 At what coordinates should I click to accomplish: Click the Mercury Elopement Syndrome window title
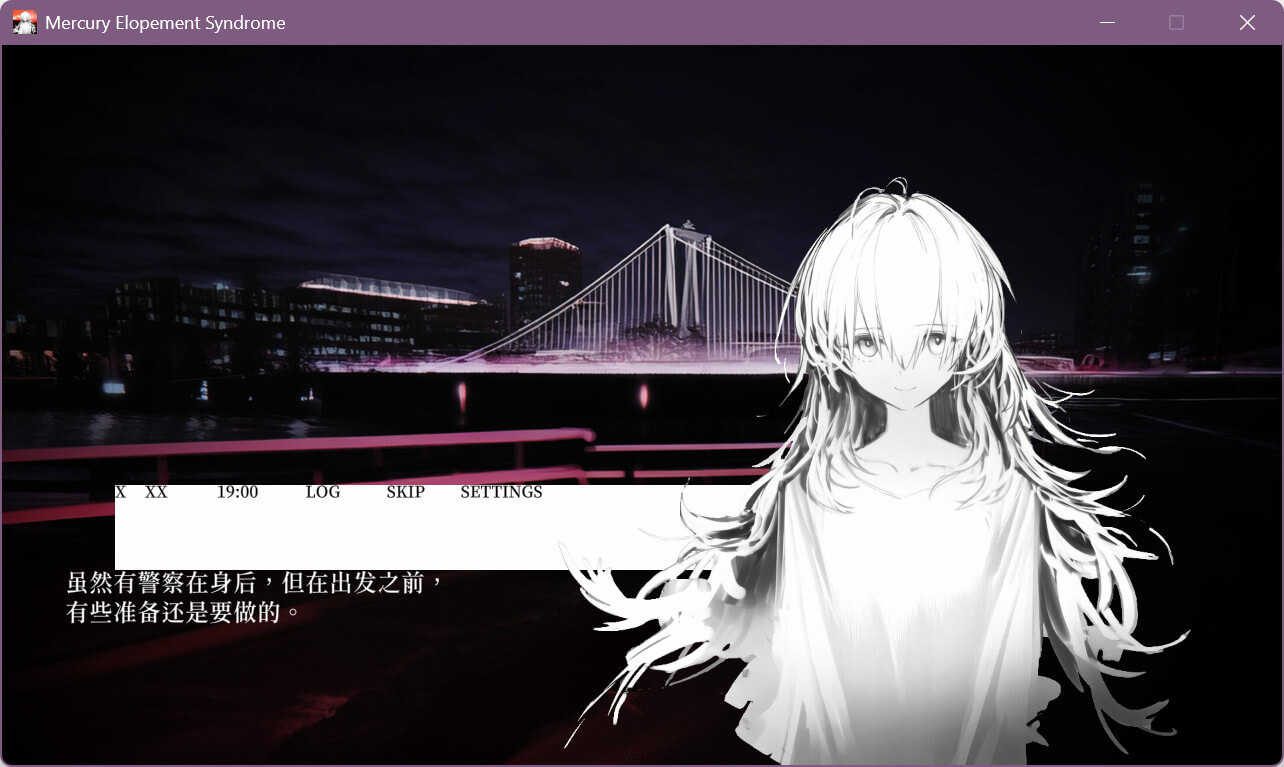165,23
